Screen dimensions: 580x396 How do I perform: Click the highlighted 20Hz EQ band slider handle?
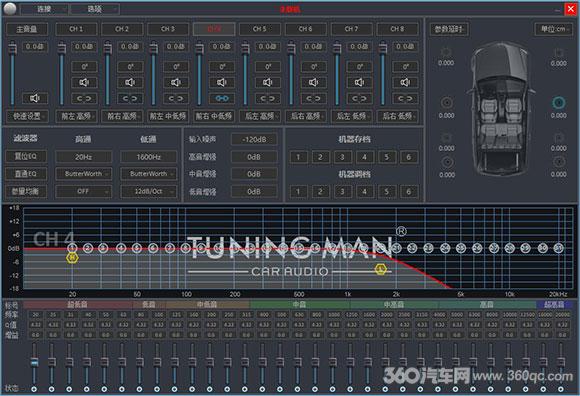[x=34, y=362]
